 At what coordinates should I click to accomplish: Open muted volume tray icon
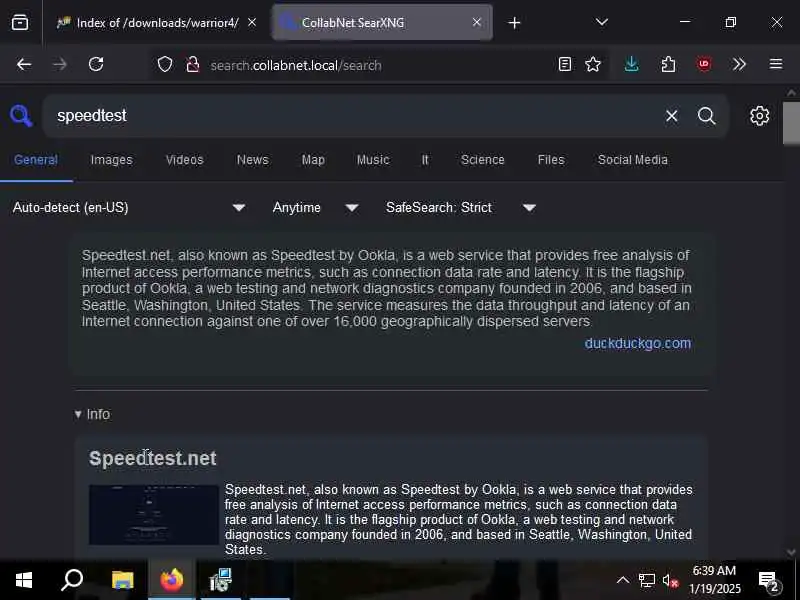click(670, 580)
